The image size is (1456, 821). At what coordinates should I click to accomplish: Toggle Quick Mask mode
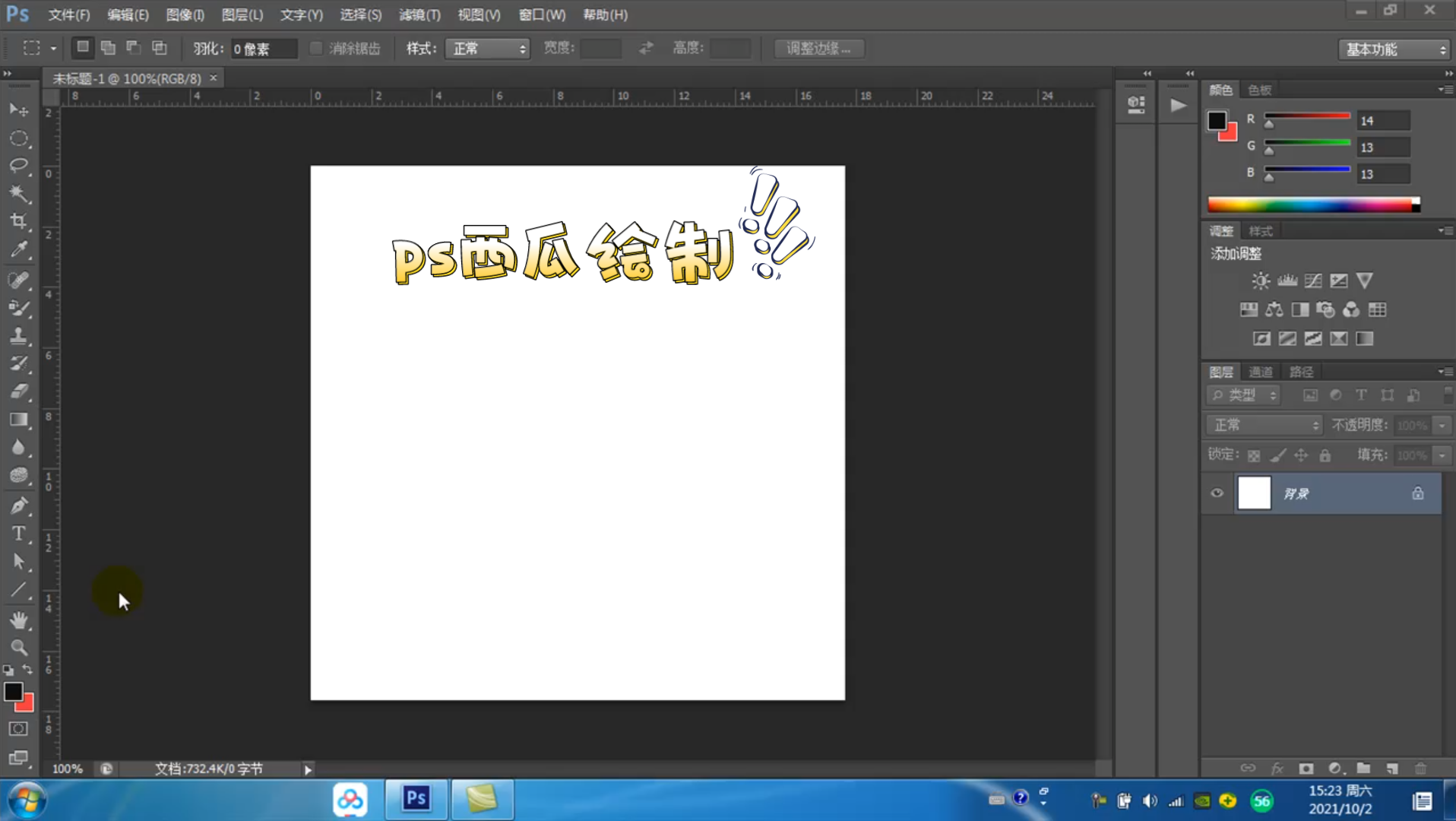click(x=18, y=729)
